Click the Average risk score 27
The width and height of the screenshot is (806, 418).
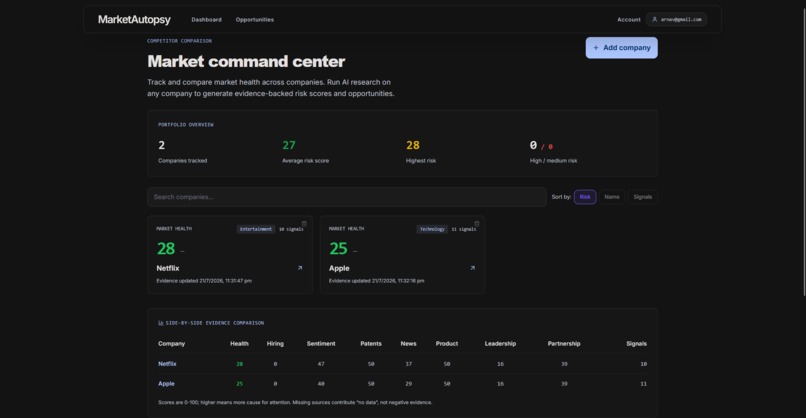click(289, 146)
